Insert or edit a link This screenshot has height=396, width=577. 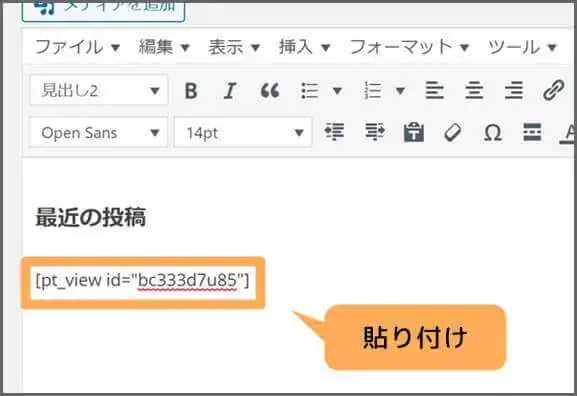point(554,91)
